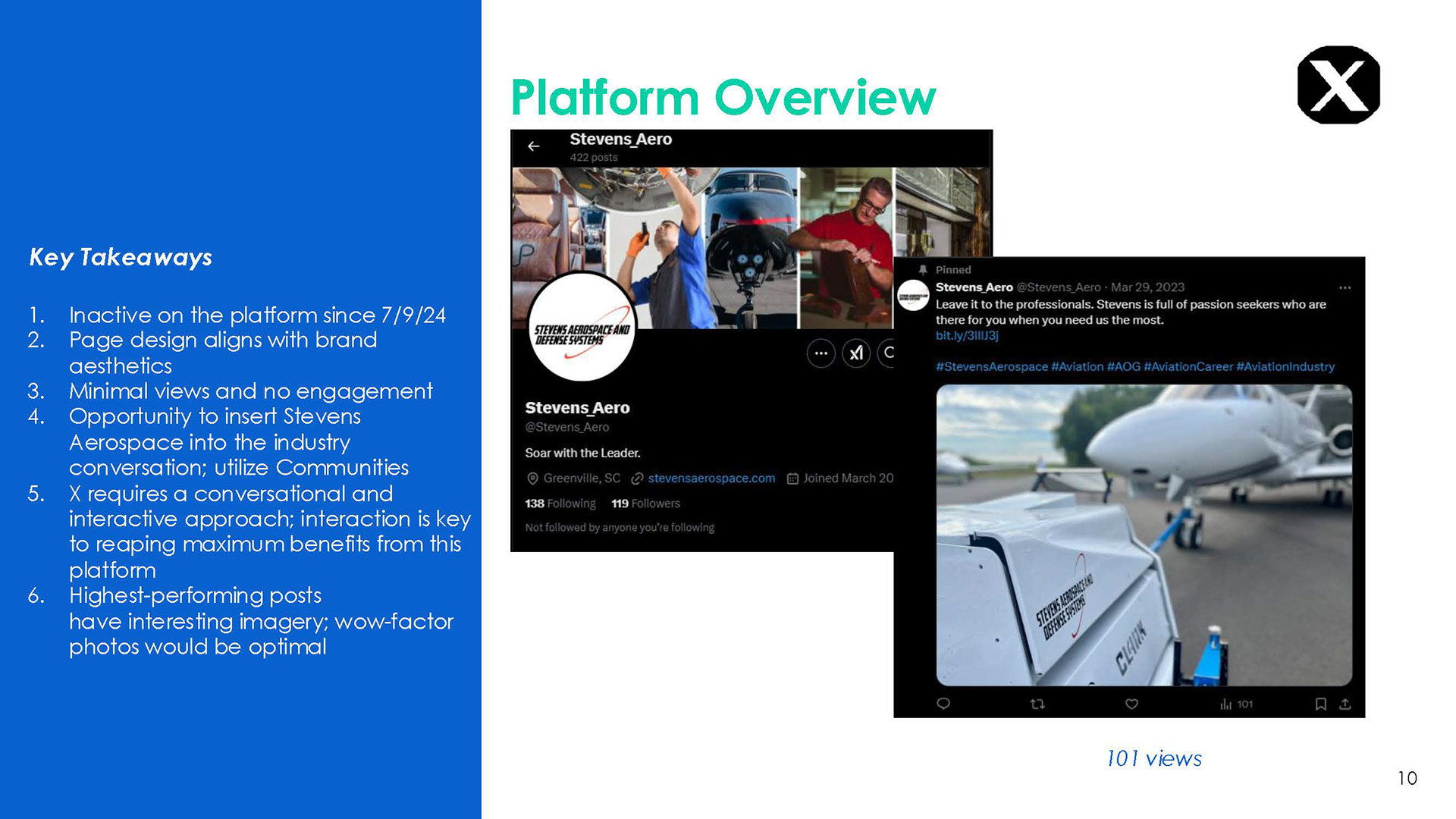This screenshot has width=1456, height=819.
Task: Click the Grok xAI profile button
Action: 856,353
